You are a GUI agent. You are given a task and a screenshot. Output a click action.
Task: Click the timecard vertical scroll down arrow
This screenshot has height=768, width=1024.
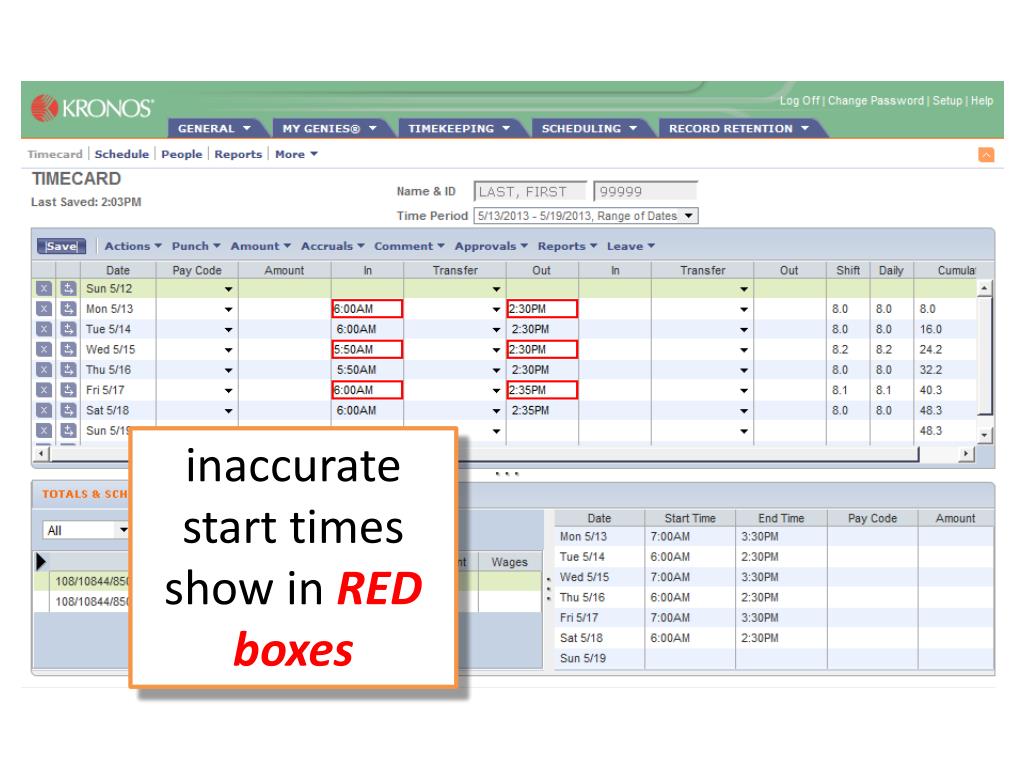click(x=985, y=434)
